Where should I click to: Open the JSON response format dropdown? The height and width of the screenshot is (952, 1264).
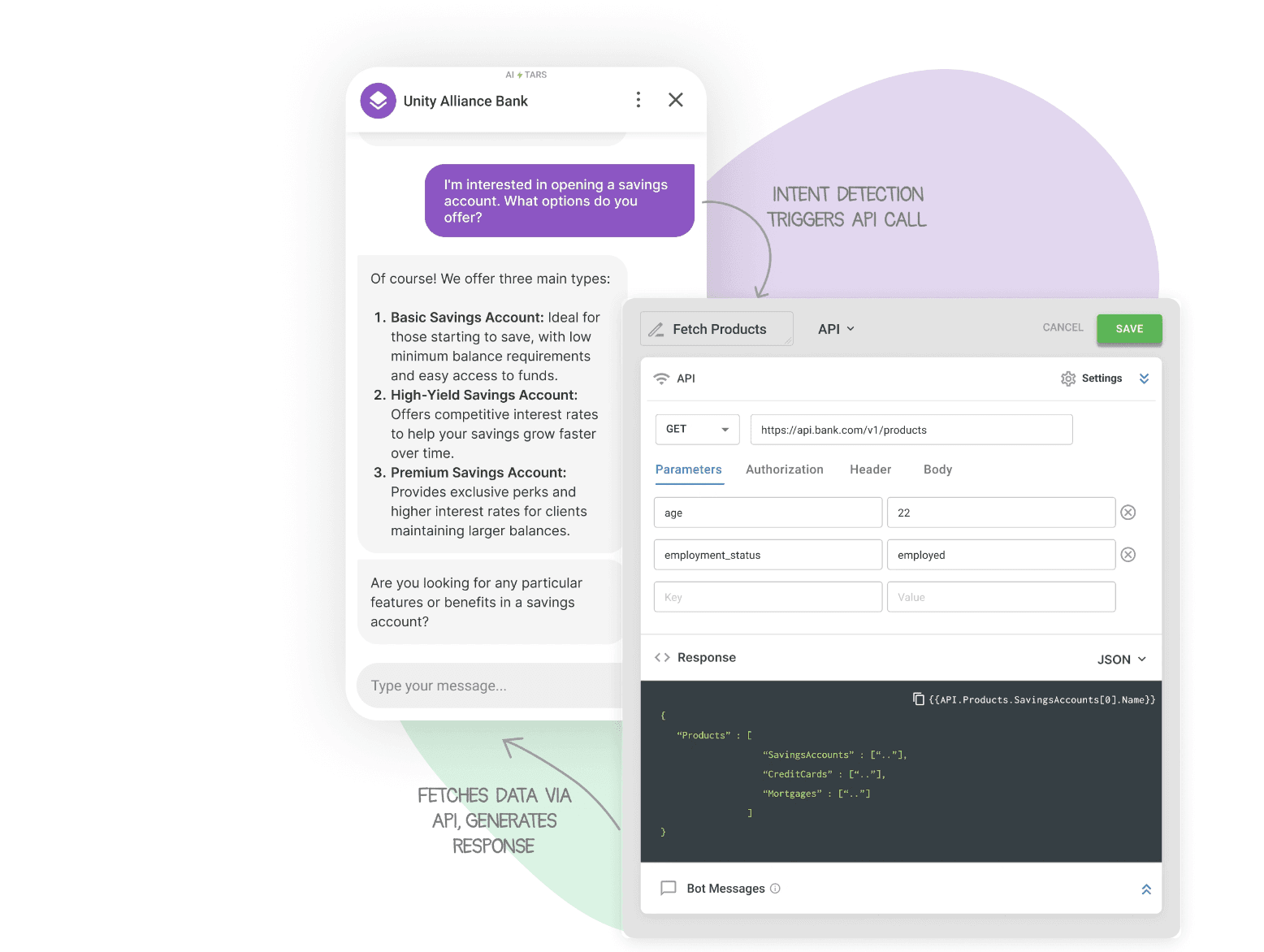click(x=1122, y=660)
